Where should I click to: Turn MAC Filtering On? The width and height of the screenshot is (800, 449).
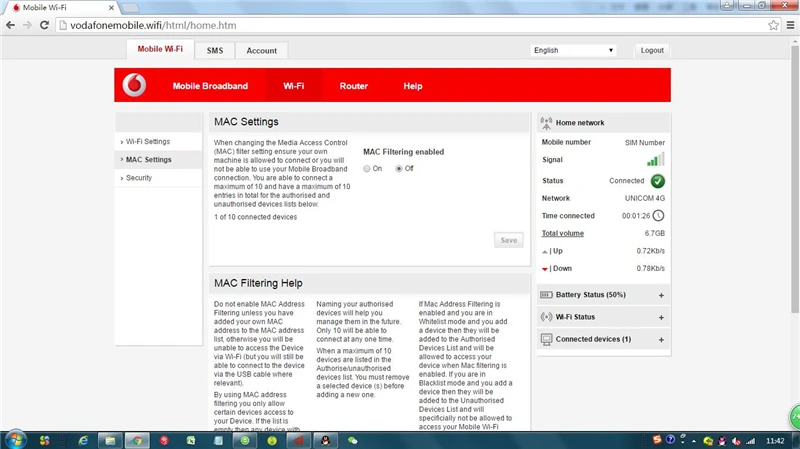(x=366, y=169)
